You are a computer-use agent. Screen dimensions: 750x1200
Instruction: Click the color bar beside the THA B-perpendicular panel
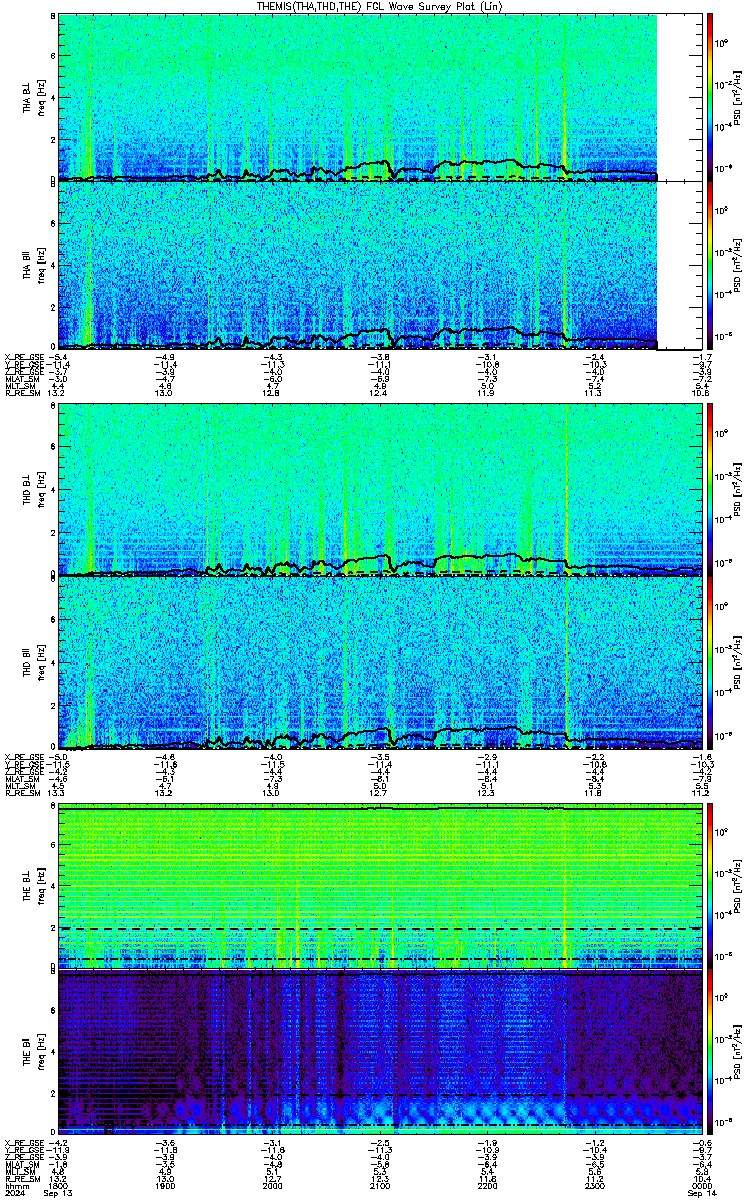[710, 96]
